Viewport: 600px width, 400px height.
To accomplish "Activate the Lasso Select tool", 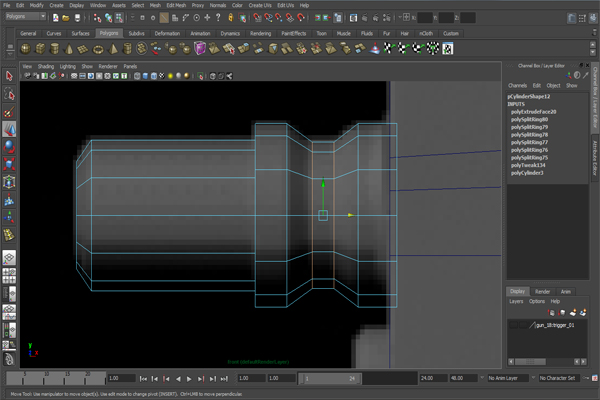I will pos(9,94).
